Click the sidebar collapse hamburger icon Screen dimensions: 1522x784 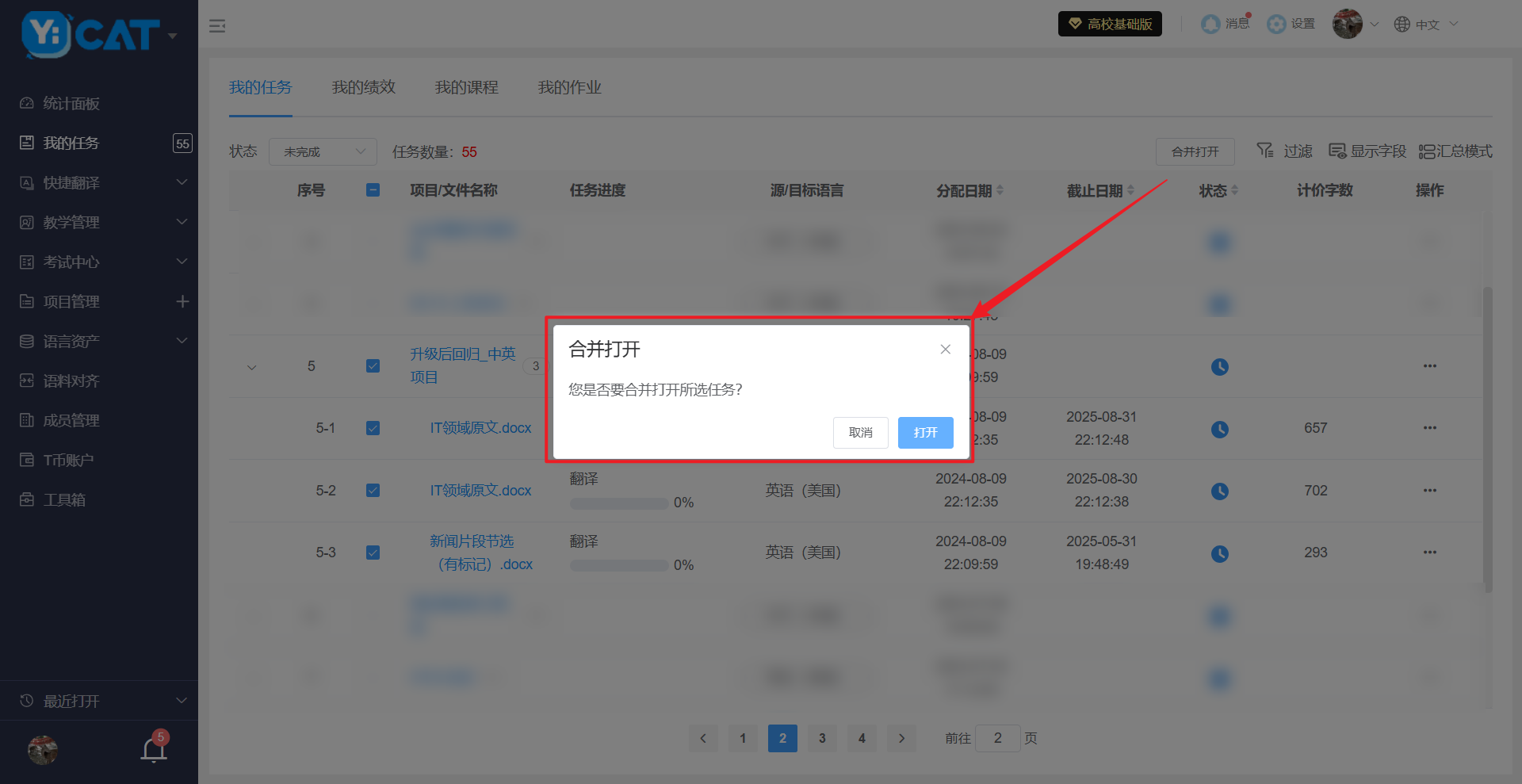217,26
